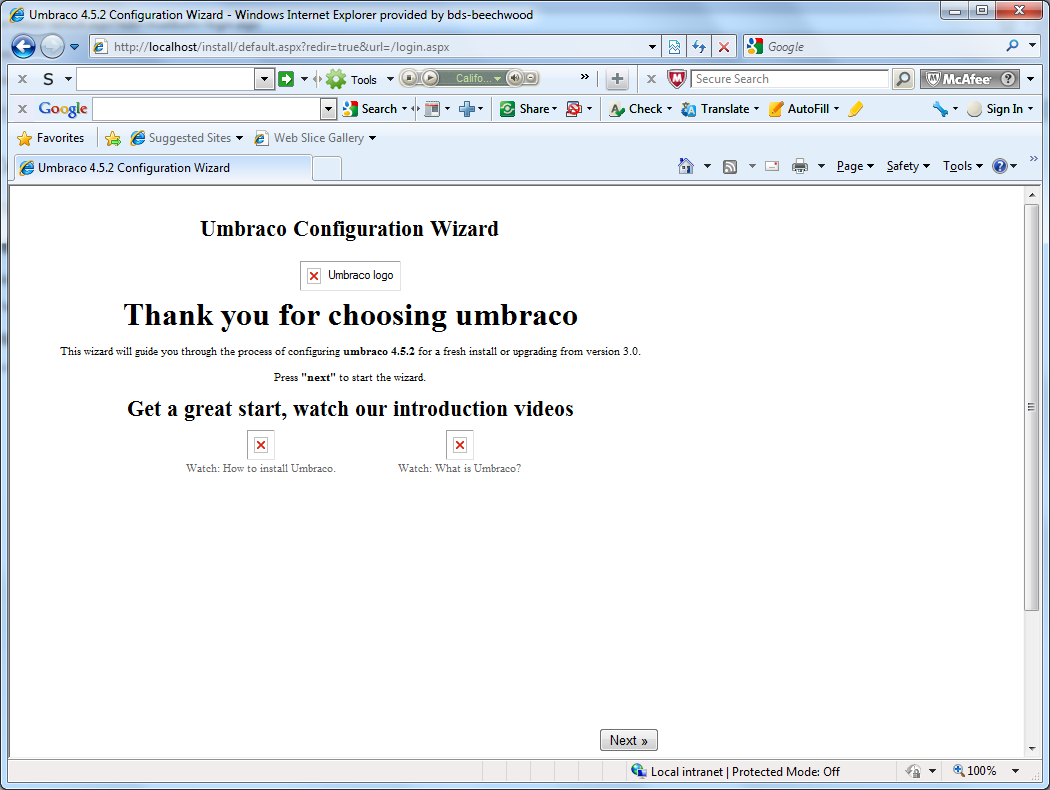Screen dimensions: 1050x790
Task: Click the Read Mail envelope icon
Action: tap(771, 166)
